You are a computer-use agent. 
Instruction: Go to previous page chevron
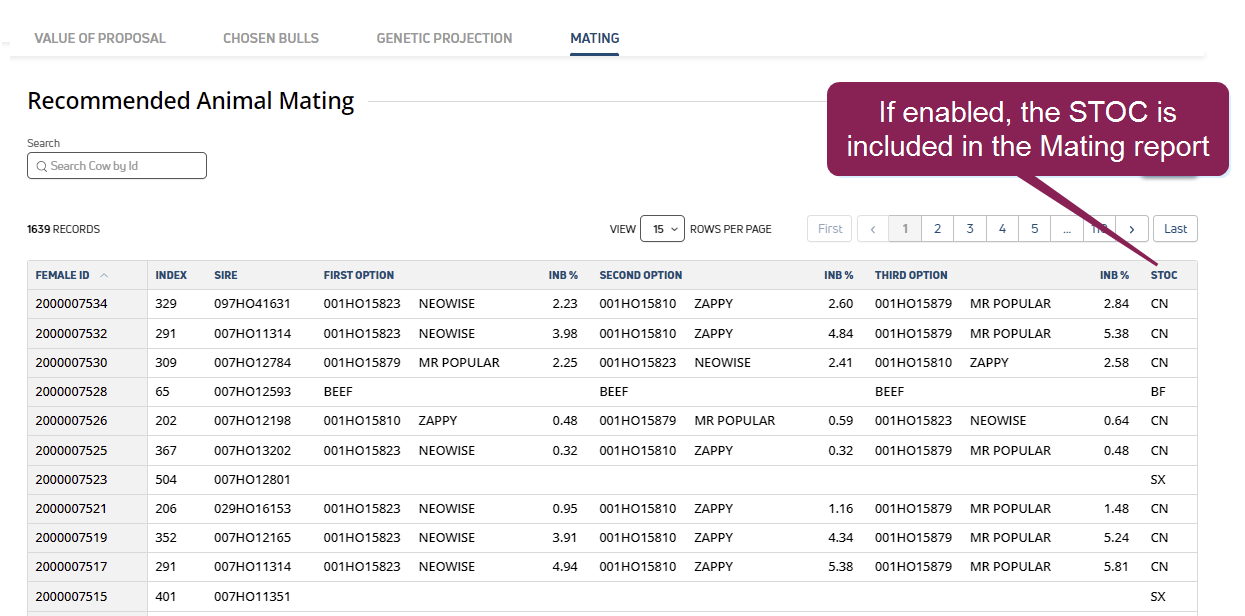872,229
